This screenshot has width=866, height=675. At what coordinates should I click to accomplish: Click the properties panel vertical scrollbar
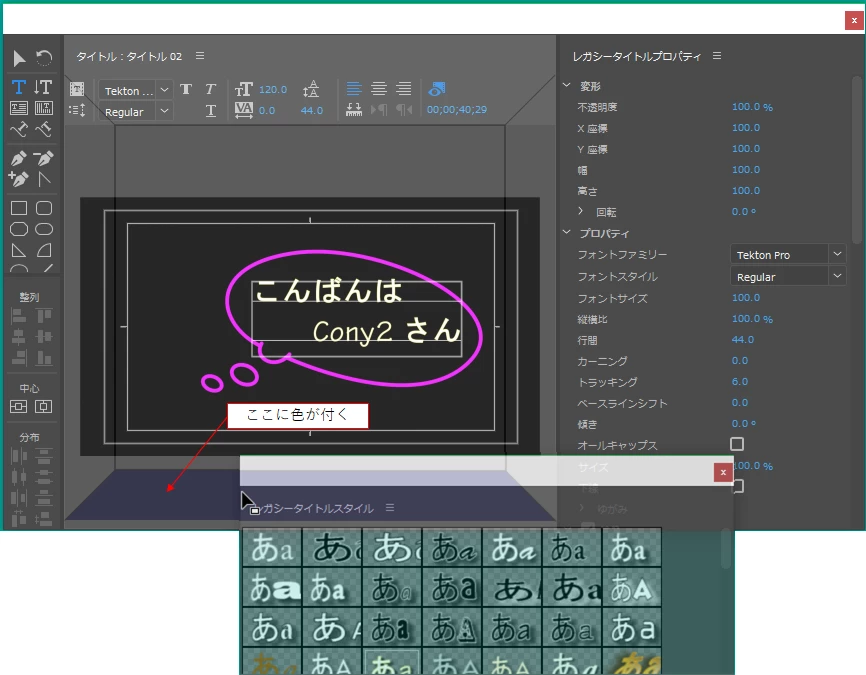point(857,160)
